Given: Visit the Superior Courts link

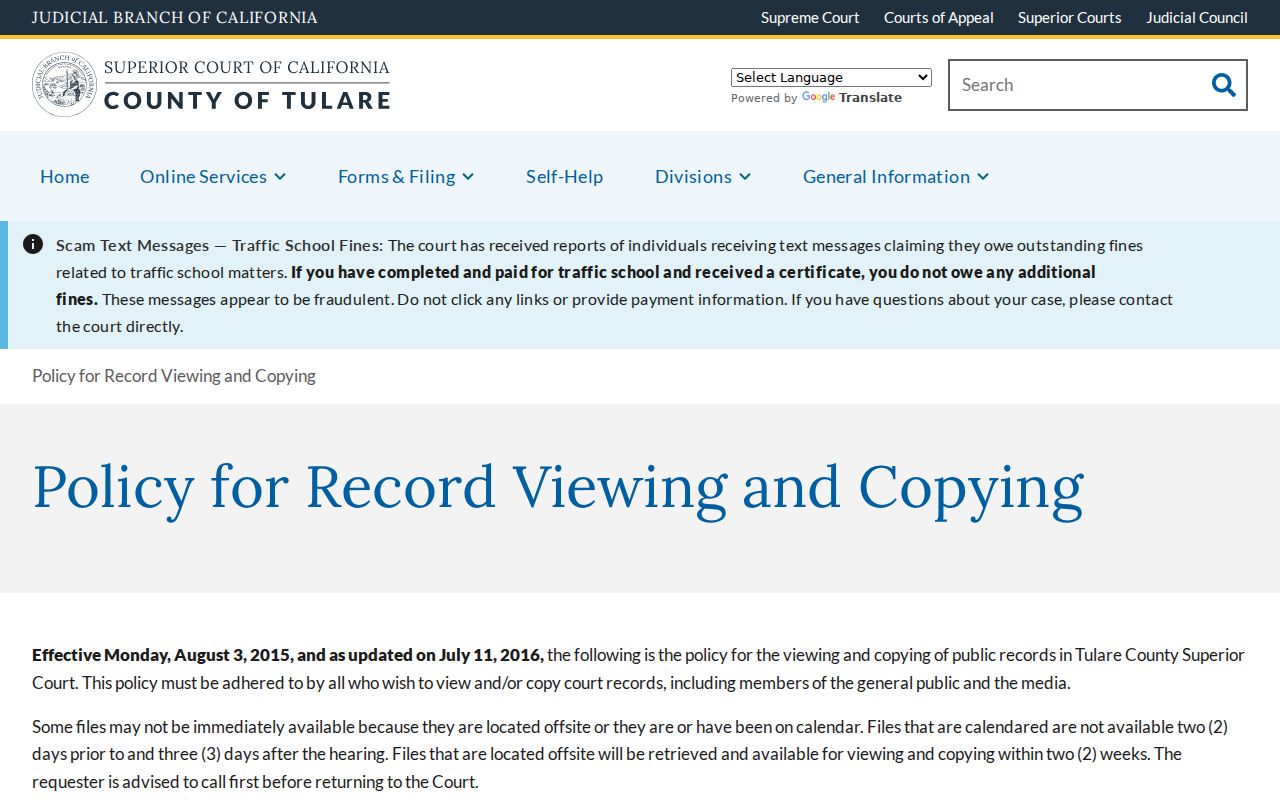Looking at the screenshot, I should tap(1069, 17).
